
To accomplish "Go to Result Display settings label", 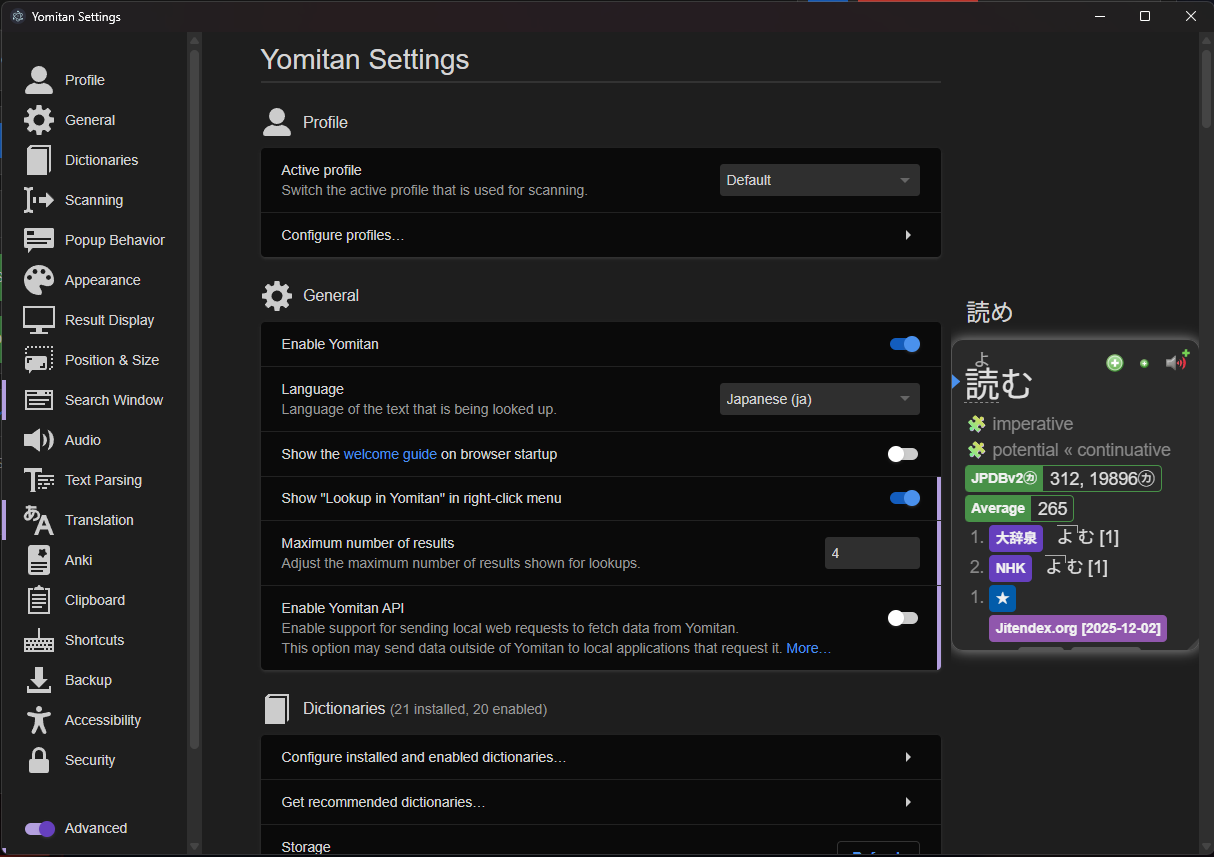I will (x=110, y=320).
